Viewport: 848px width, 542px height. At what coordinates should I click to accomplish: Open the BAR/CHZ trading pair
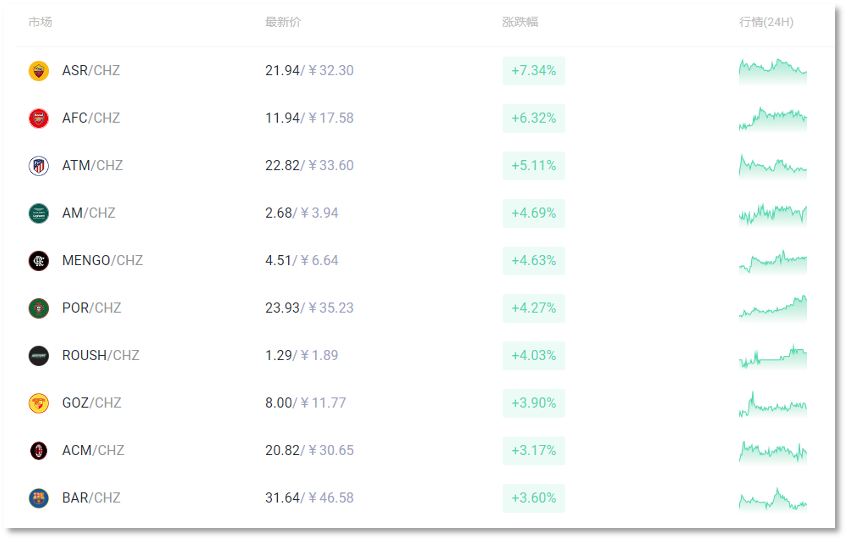(x=91, y=498)
